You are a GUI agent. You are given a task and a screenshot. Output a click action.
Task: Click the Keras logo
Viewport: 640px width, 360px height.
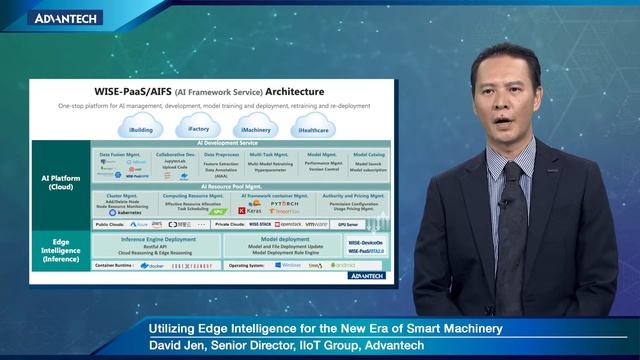(x=250, y=211)
